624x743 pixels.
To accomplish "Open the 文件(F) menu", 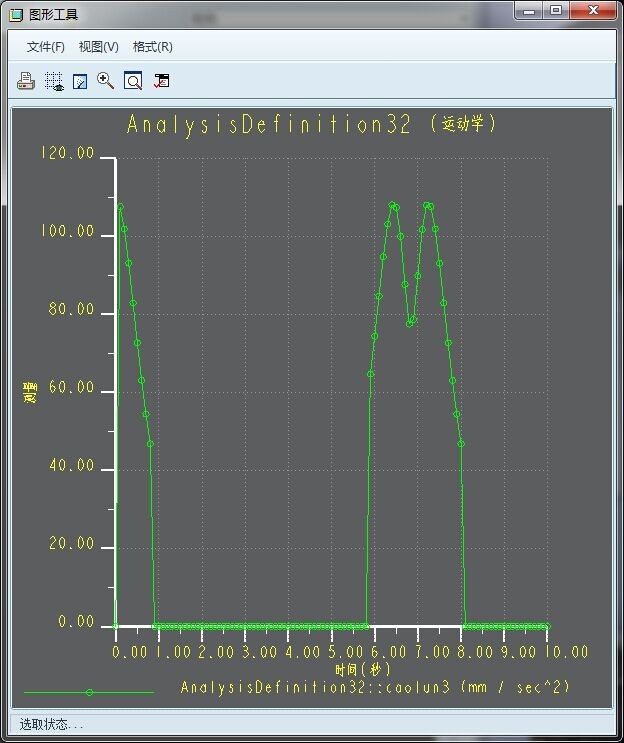I will tap(45, 47).
